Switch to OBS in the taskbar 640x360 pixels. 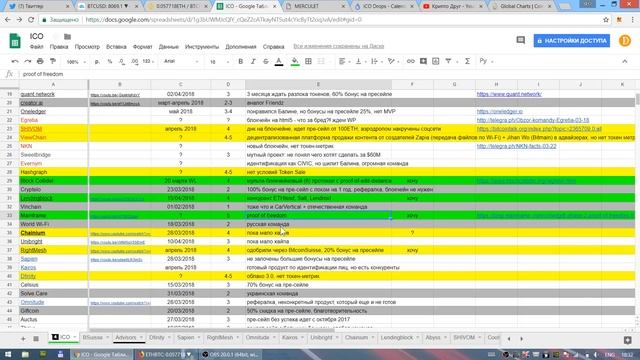(x=231, y=354)
